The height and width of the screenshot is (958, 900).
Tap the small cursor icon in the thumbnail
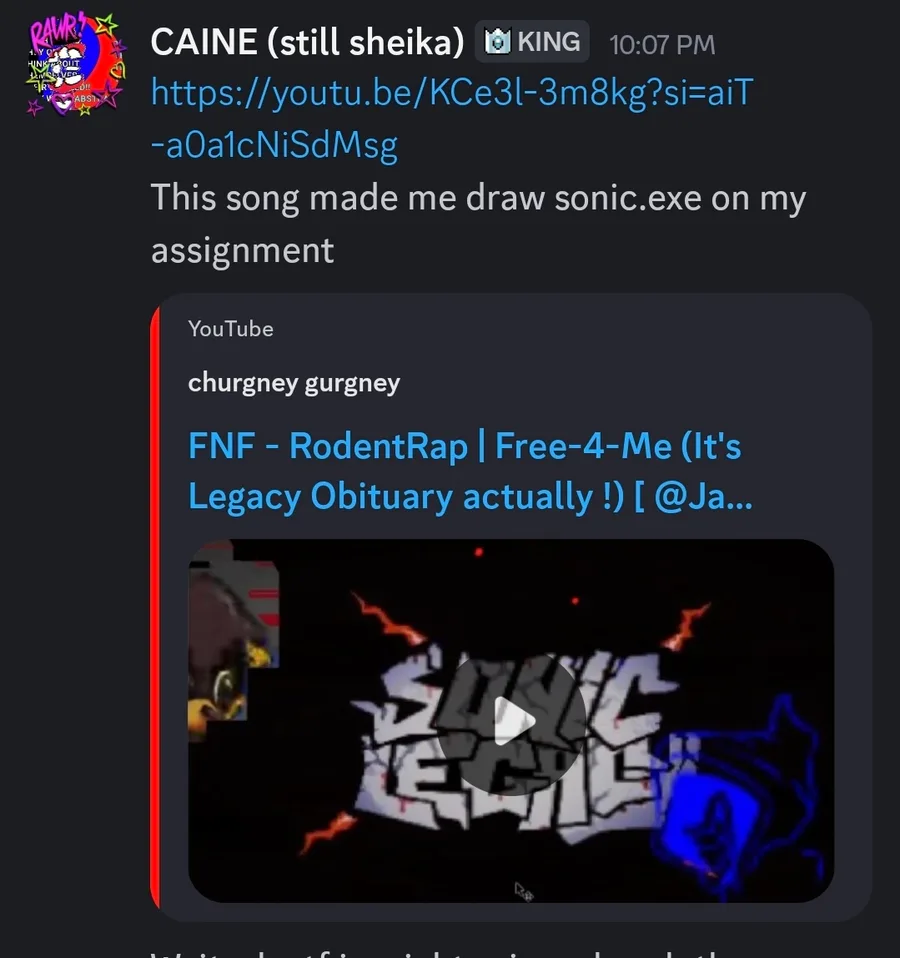click(523, 889)
